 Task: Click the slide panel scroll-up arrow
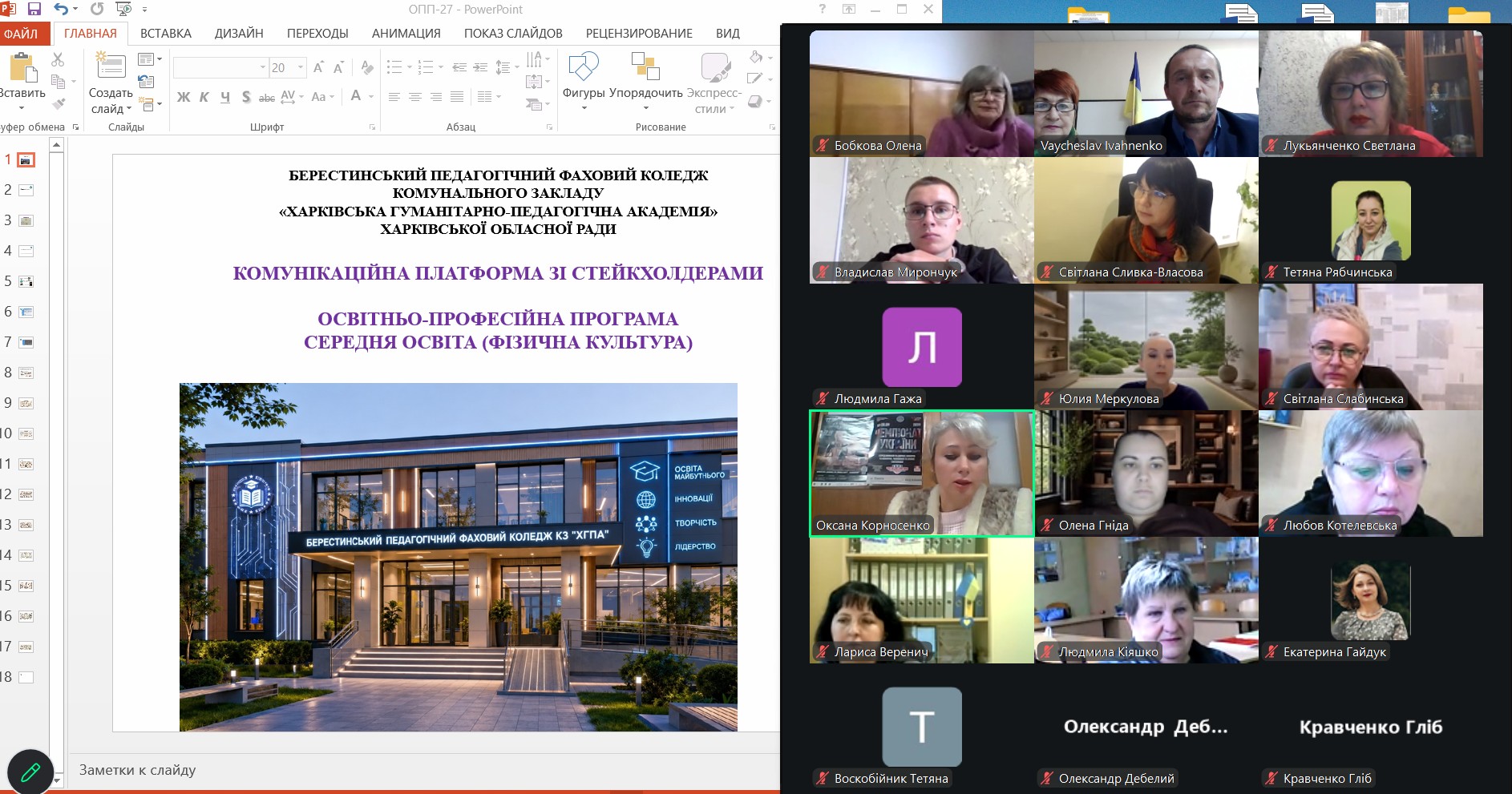coord(56,145)
